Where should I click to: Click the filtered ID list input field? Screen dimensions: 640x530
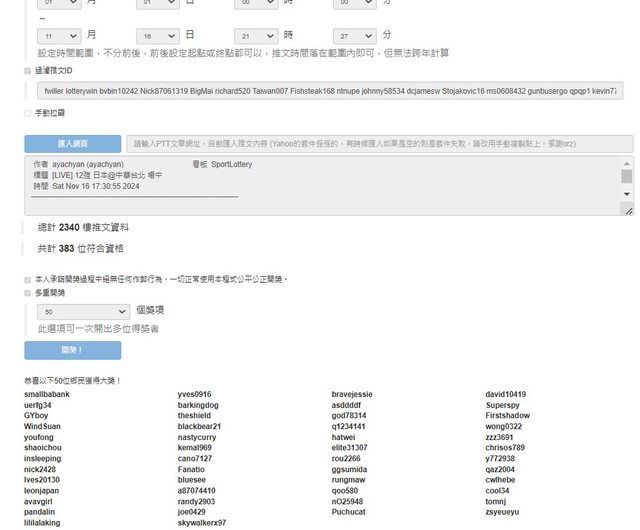[x=330, y=92]
